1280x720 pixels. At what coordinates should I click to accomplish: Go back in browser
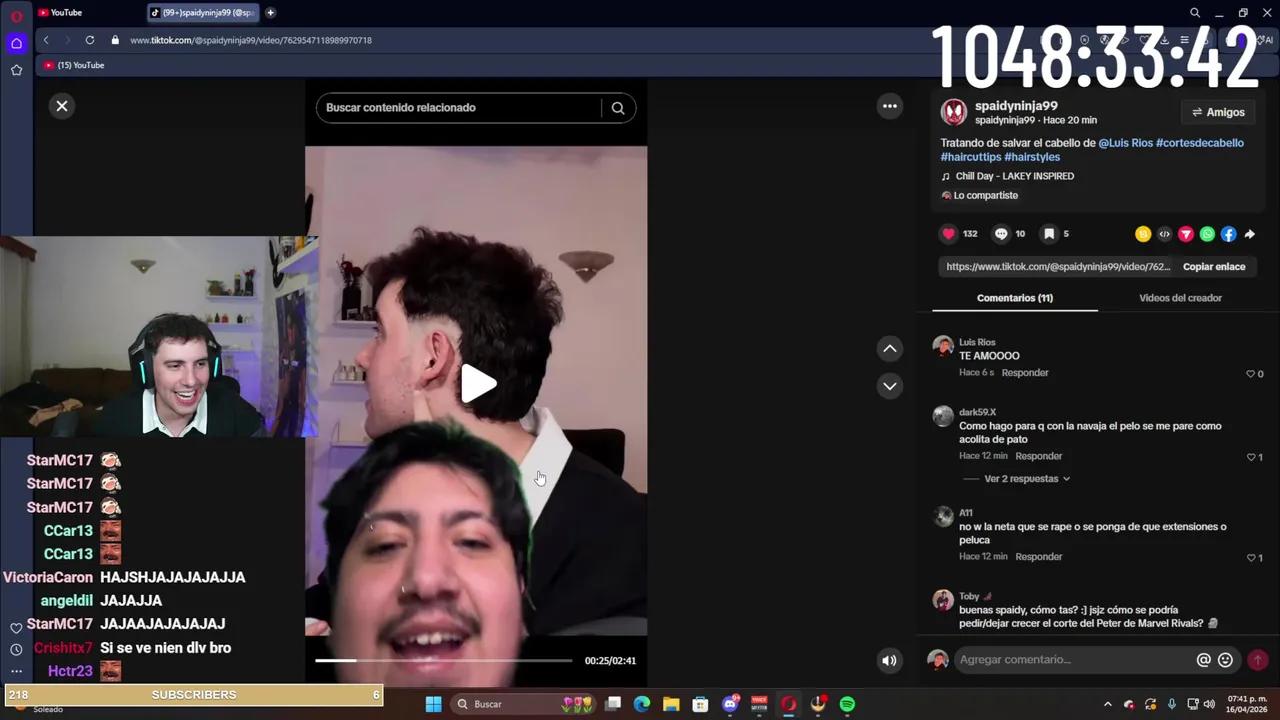(x=46, y=40)
